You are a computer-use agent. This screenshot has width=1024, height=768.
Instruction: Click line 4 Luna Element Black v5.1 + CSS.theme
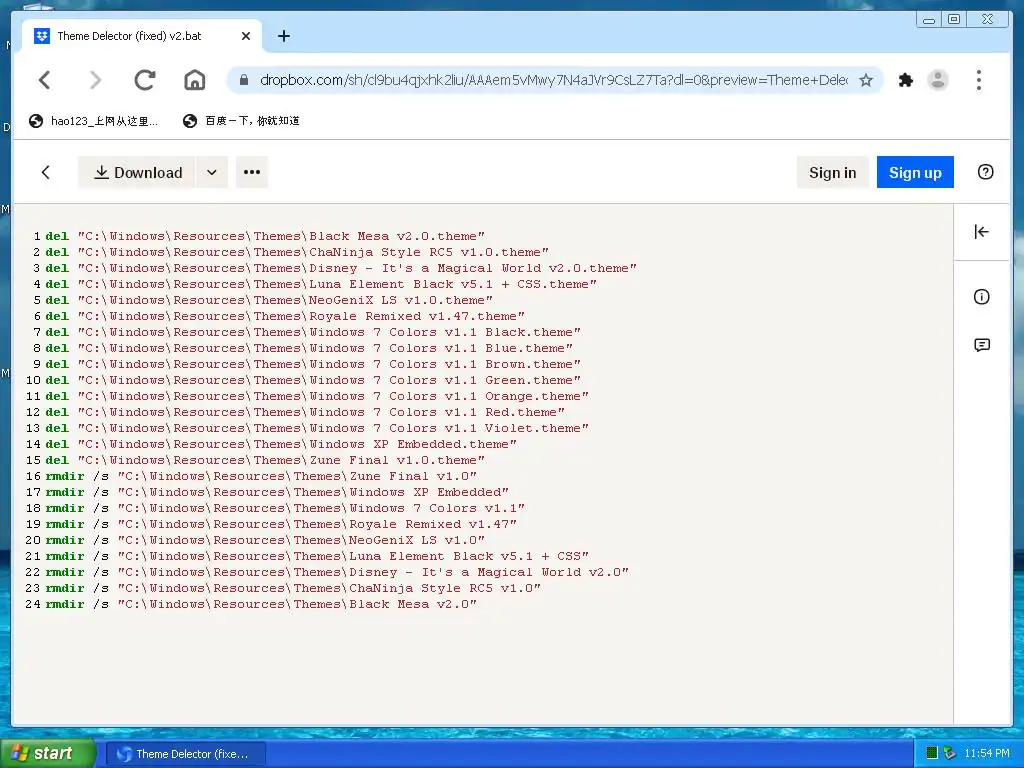321,284
